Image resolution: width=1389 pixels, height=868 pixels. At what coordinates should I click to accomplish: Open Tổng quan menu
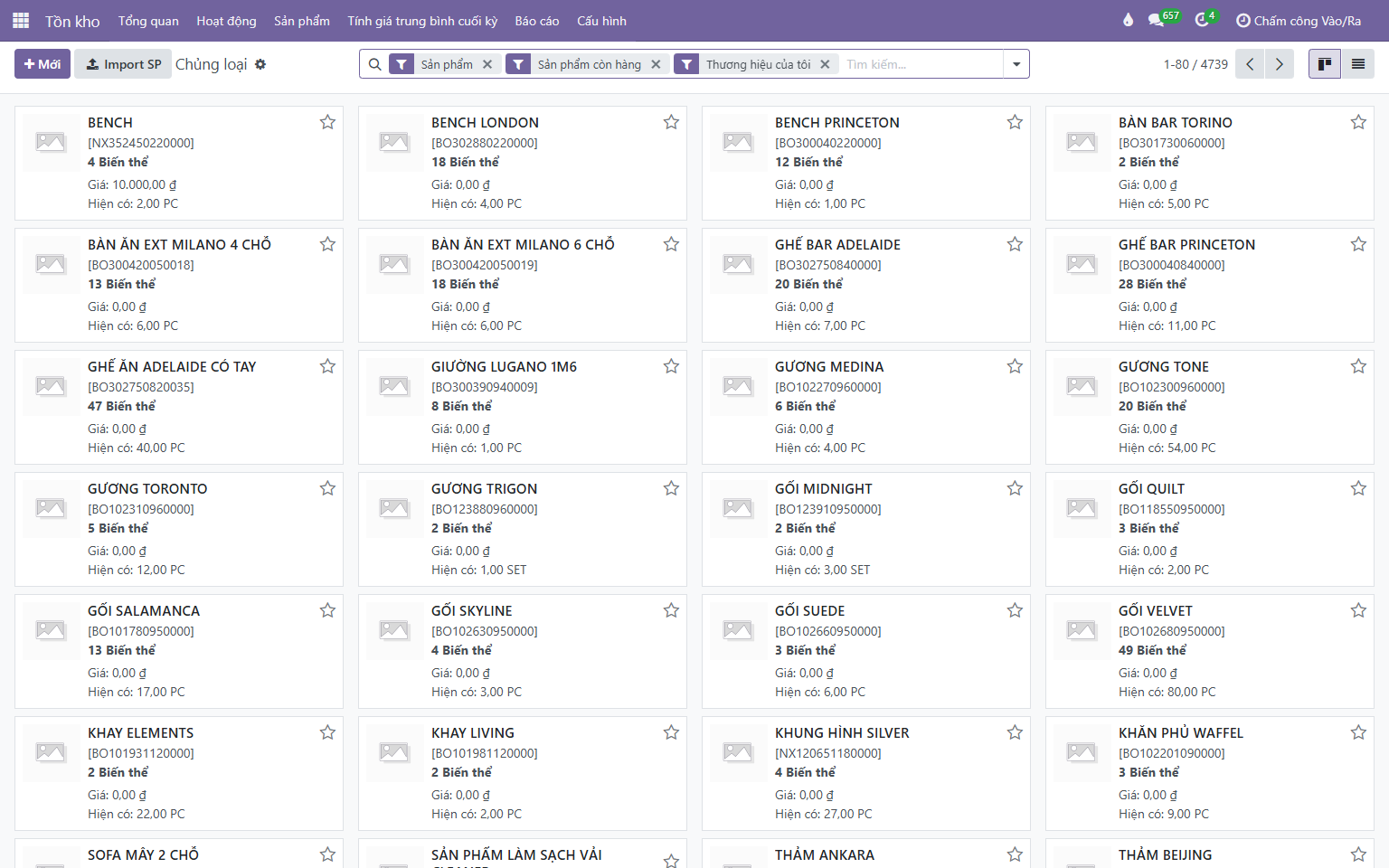click(x=148, y=21)
